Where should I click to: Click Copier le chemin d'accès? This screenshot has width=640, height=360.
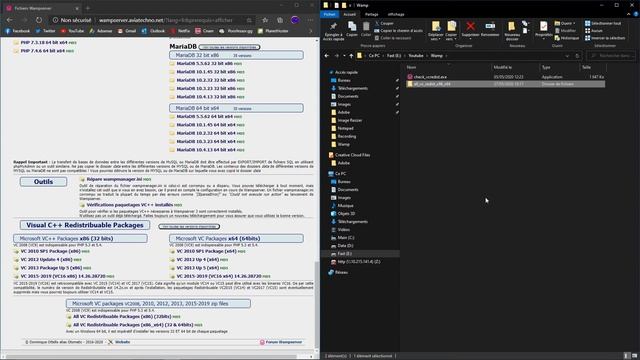pyautogui.click(x=398, y=31)
